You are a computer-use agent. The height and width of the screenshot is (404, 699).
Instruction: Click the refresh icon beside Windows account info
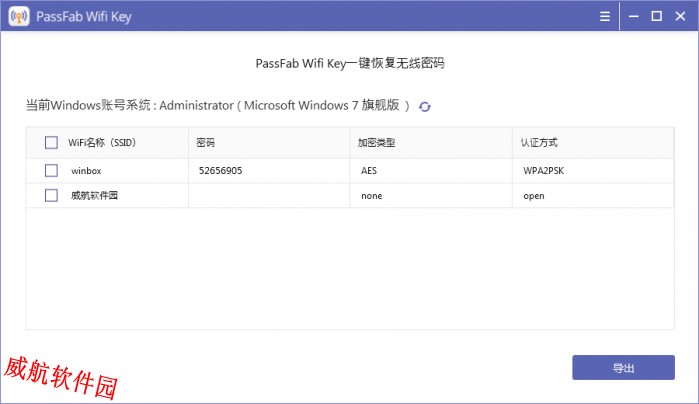point(425,107)
